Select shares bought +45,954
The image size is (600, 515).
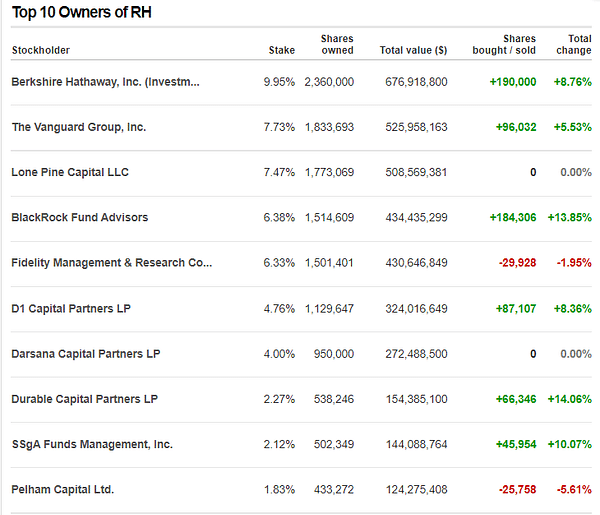(x=516, y=444)
